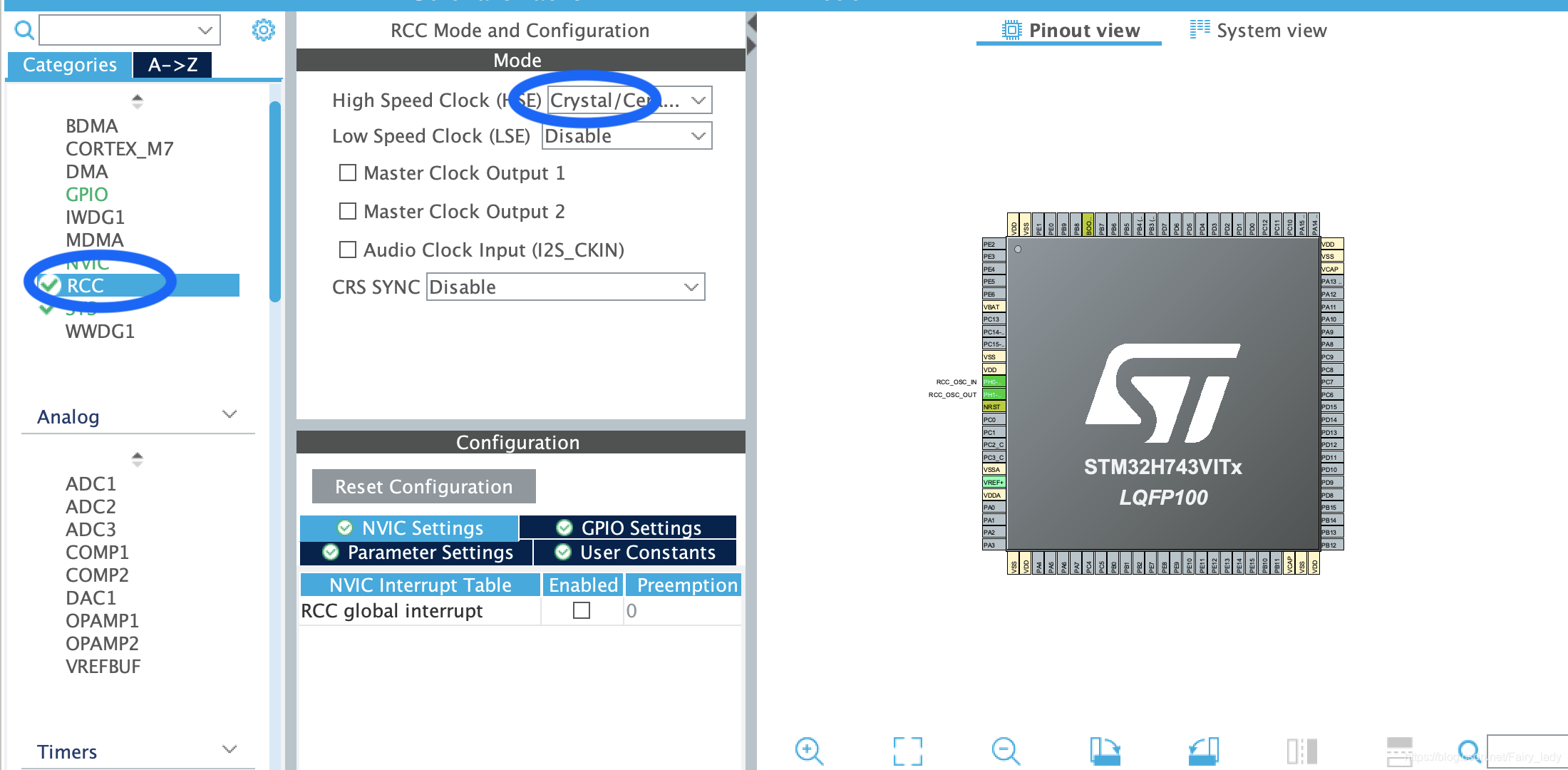
Task: Rotate the chip view counter-clockwise
Action: coord(1203,751)
